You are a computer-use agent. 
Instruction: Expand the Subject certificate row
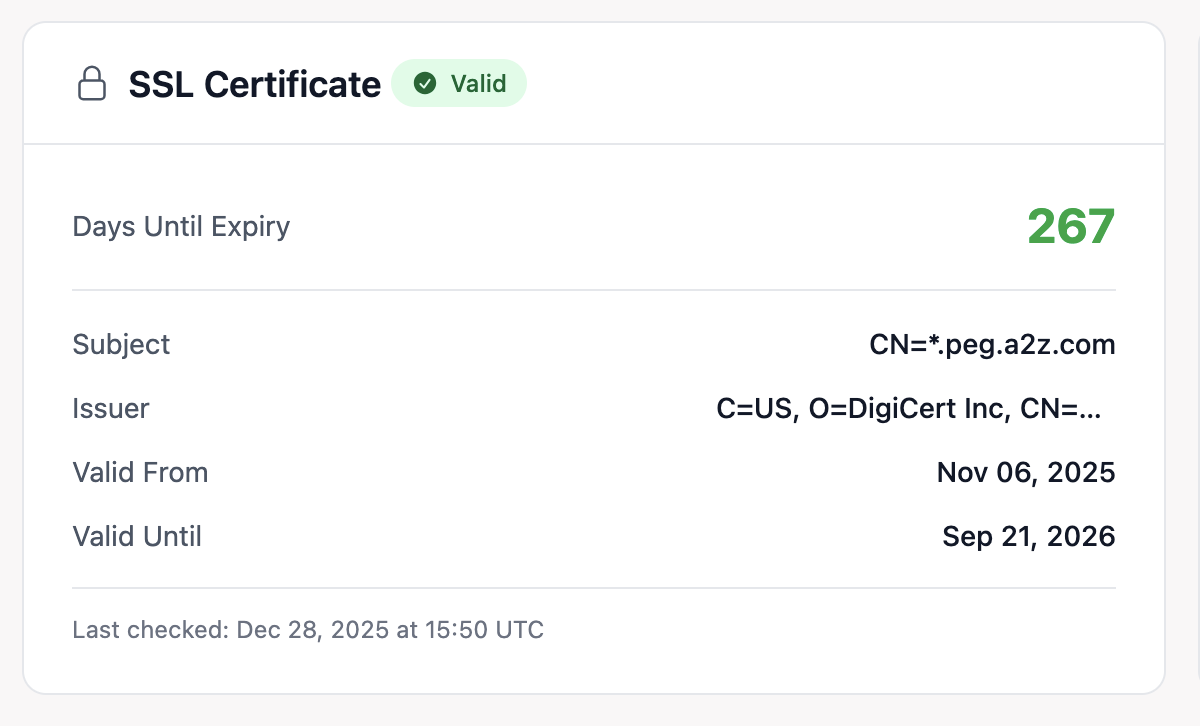(x=593, y=344)
